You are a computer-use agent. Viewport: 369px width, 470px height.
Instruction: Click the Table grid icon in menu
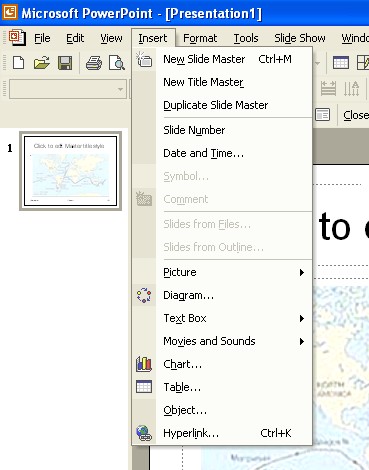tap(144, 387)
